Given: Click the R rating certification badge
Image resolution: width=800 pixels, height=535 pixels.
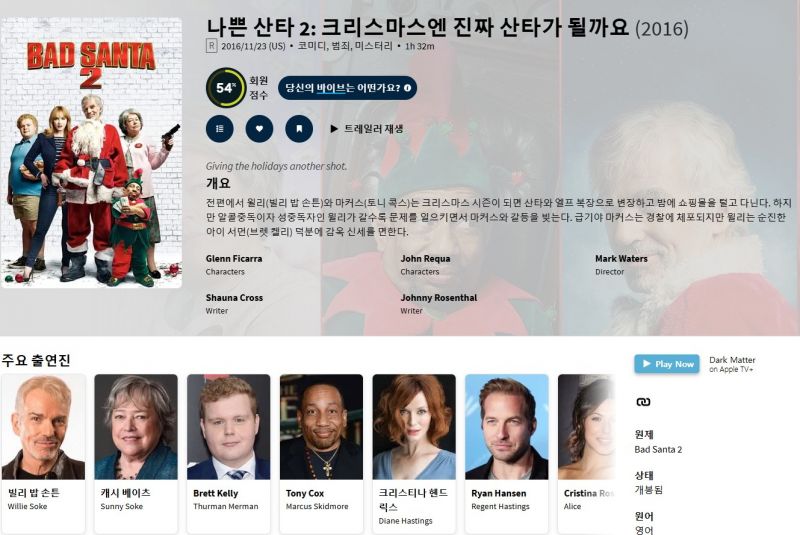Looking at the screenshot, I should click(211, 46).
